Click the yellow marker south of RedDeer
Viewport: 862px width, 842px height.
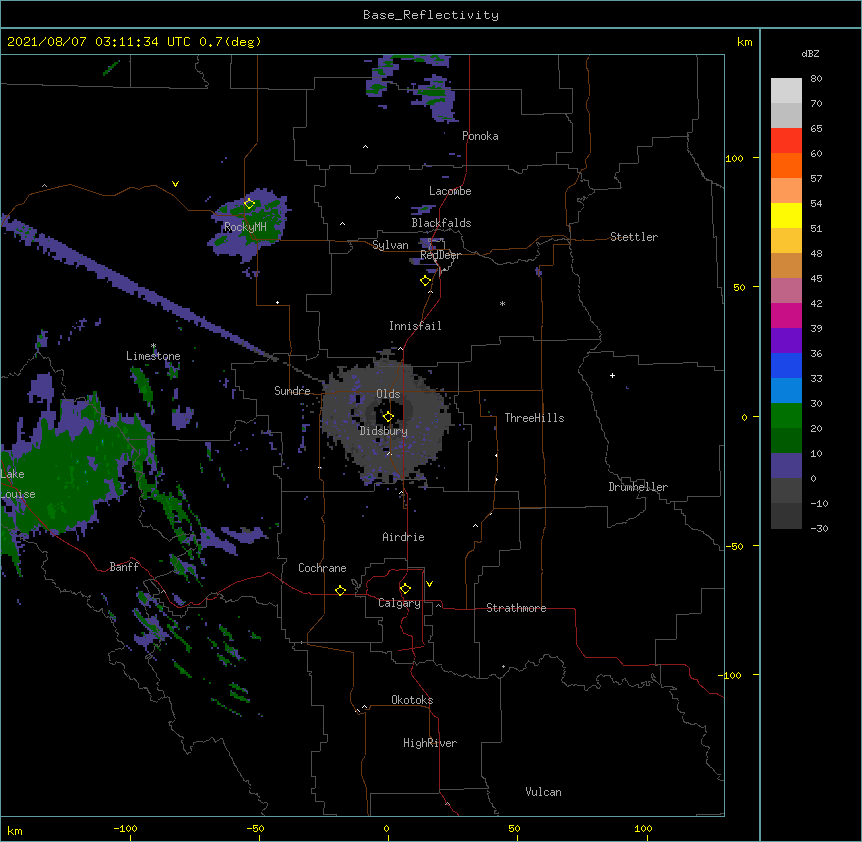click(425, 281)
